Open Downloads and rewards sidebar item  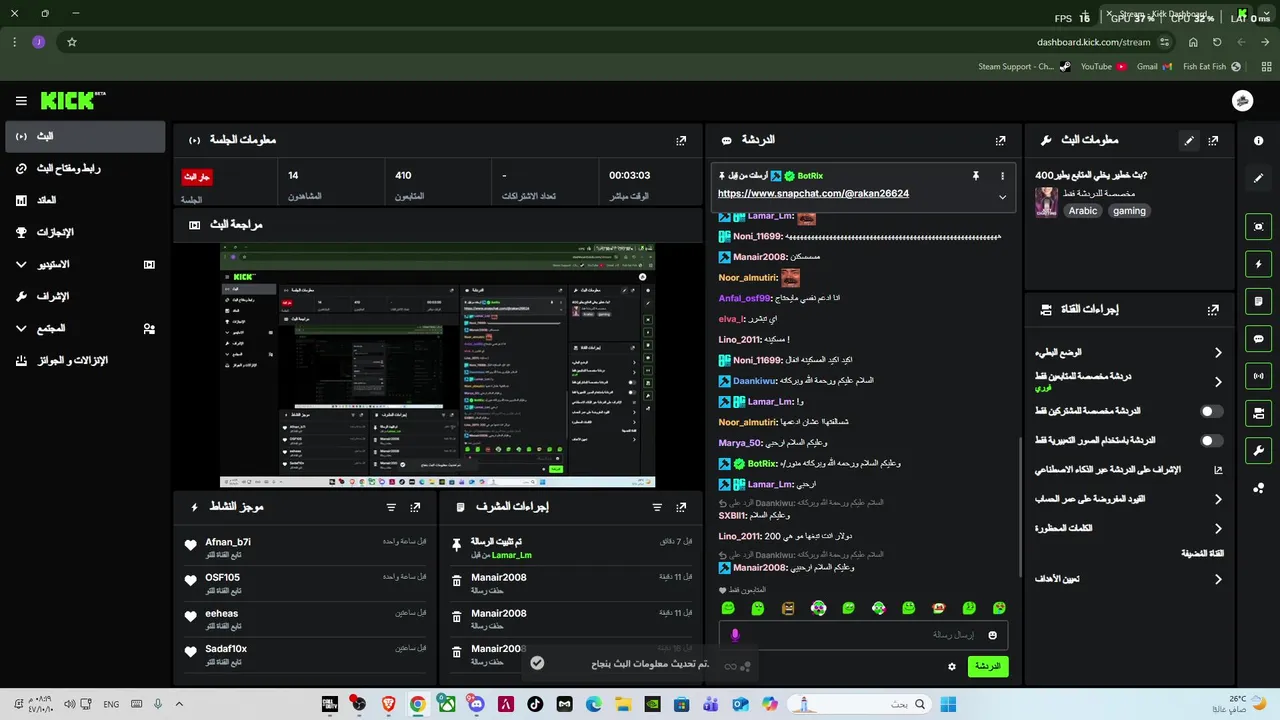(x=85, y=360)
